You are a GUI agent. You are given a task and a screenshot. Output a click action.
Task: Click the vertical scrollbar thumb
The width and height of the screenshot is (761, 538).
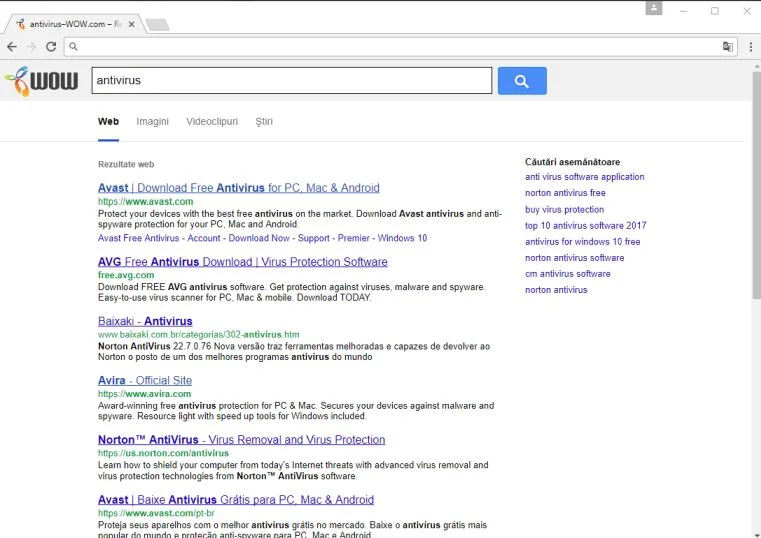(x=757, y=184)
